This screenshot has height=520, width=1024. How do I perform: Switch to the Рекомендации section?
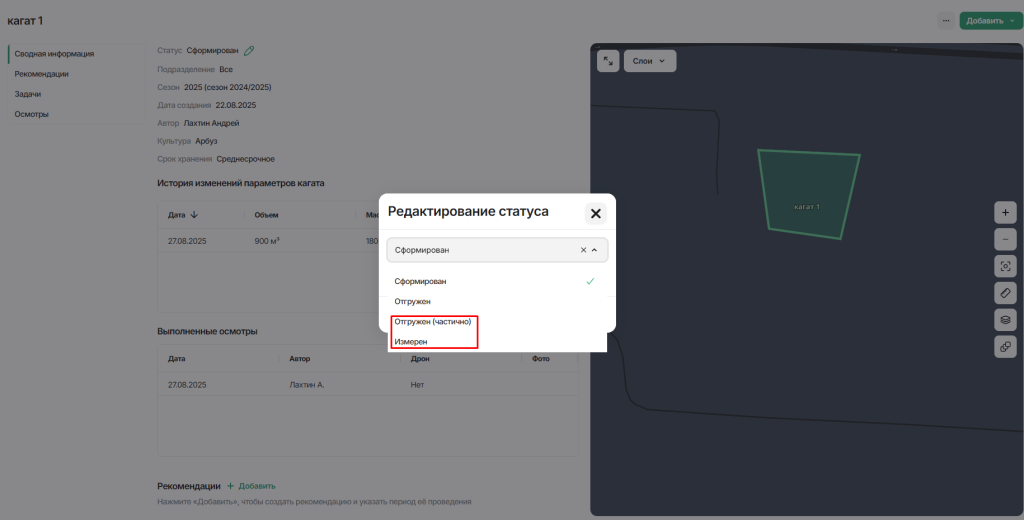pos(42,74)
